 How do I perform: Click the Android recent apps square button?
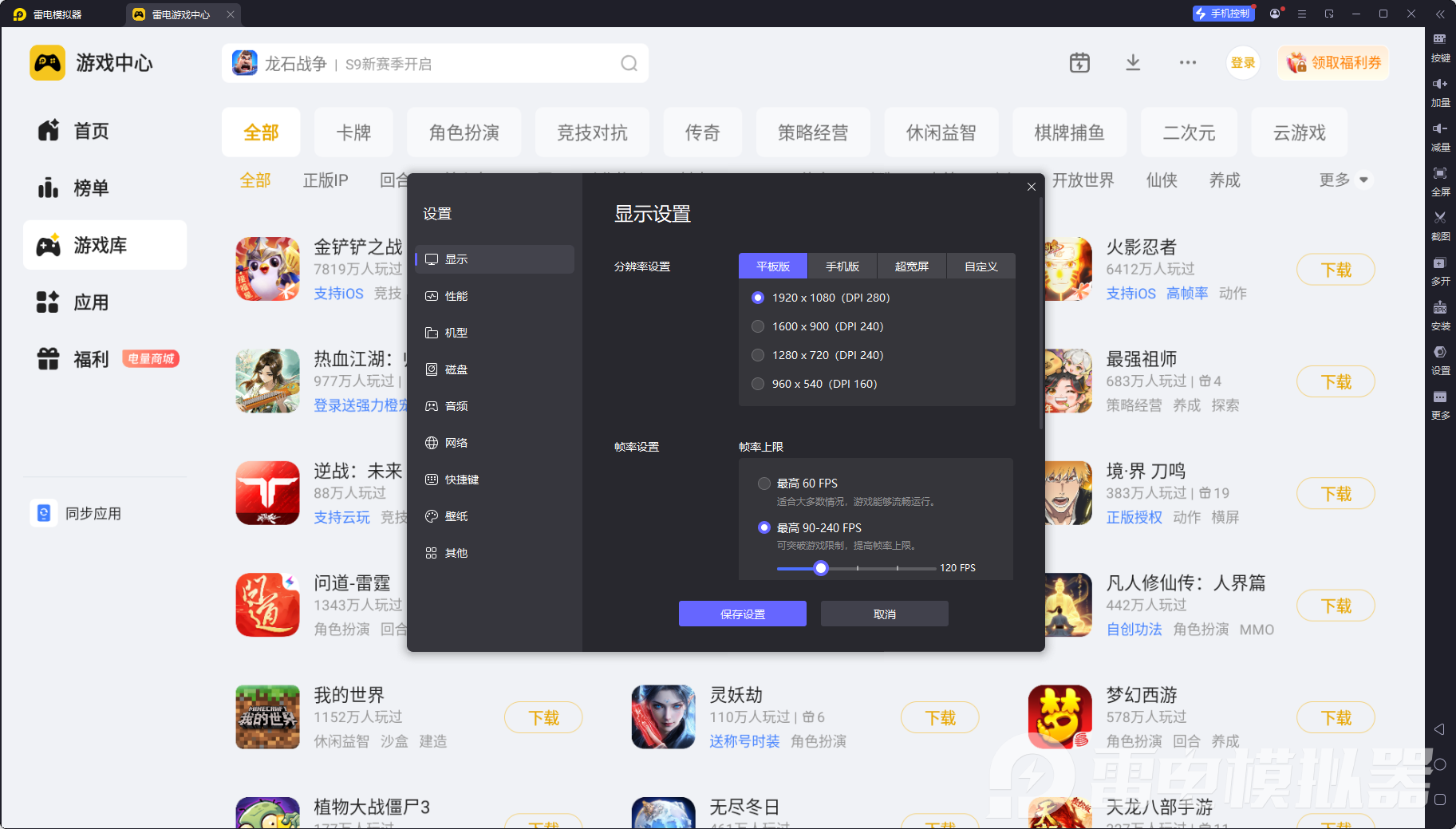tap(1439, 799)
